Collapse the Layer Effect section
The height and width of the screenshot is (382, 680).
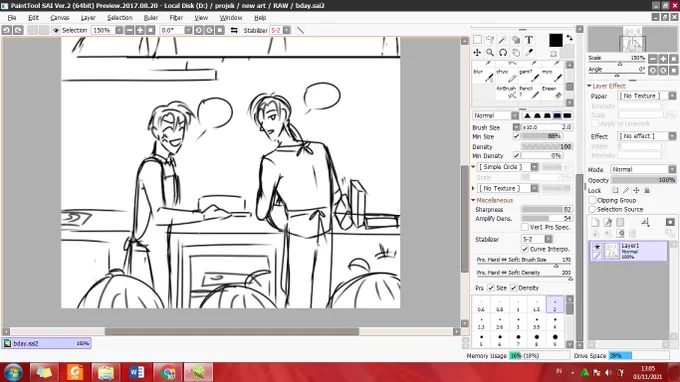590,86
